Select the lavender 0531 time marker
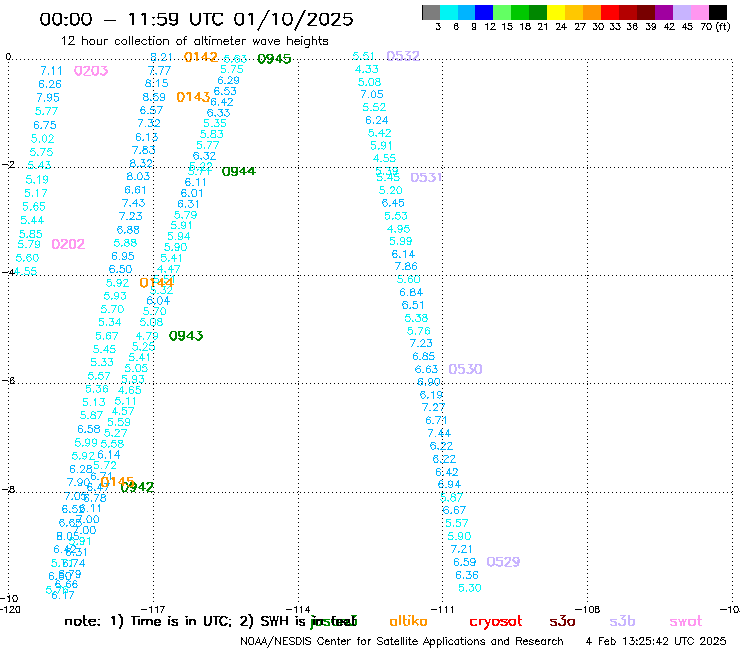The image size is (740, 650). point(426,177)
